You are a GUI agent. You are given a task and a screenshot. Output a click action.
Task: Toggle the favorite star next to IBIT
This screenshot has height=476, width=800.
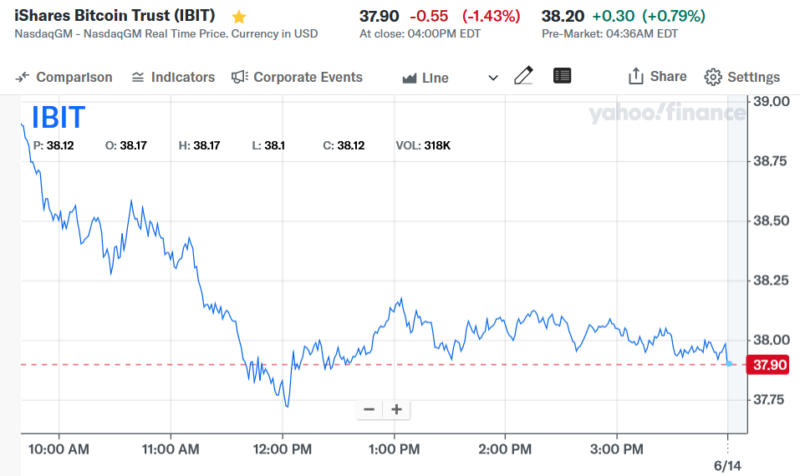coord(239,17)
